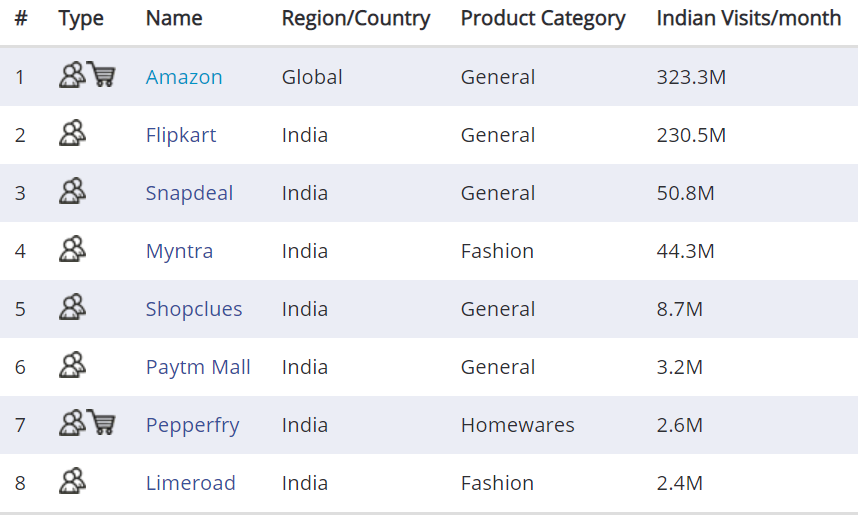
Task: Click the marketplace people icon beside Myntra
Action: point(72,250)
